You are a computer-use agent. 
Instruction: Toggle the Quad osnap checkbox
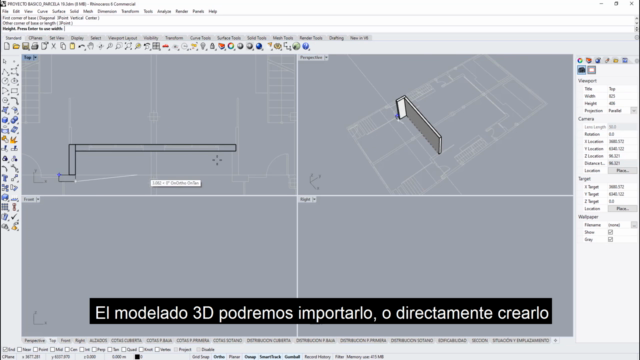[124, 349]
